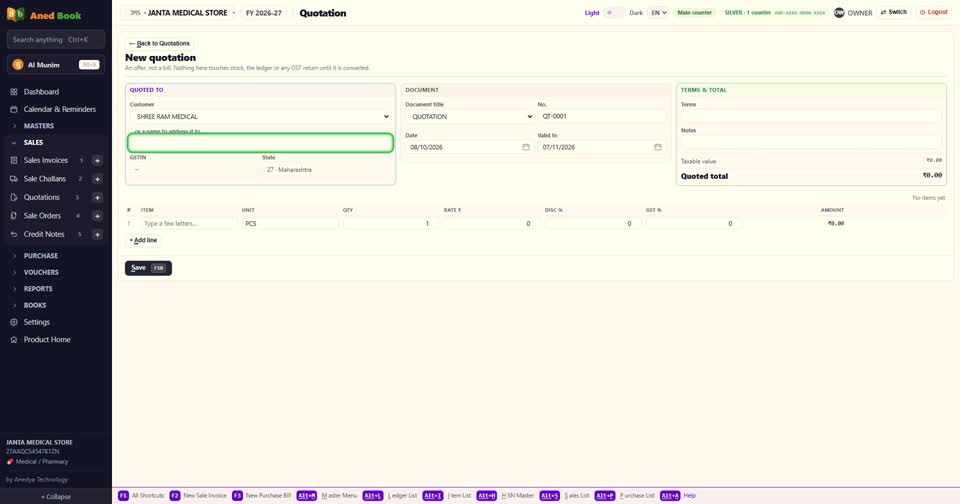Click the Logout button
Image resolution: width=960 pixels, height=504 pixels.
click(934, 12)
